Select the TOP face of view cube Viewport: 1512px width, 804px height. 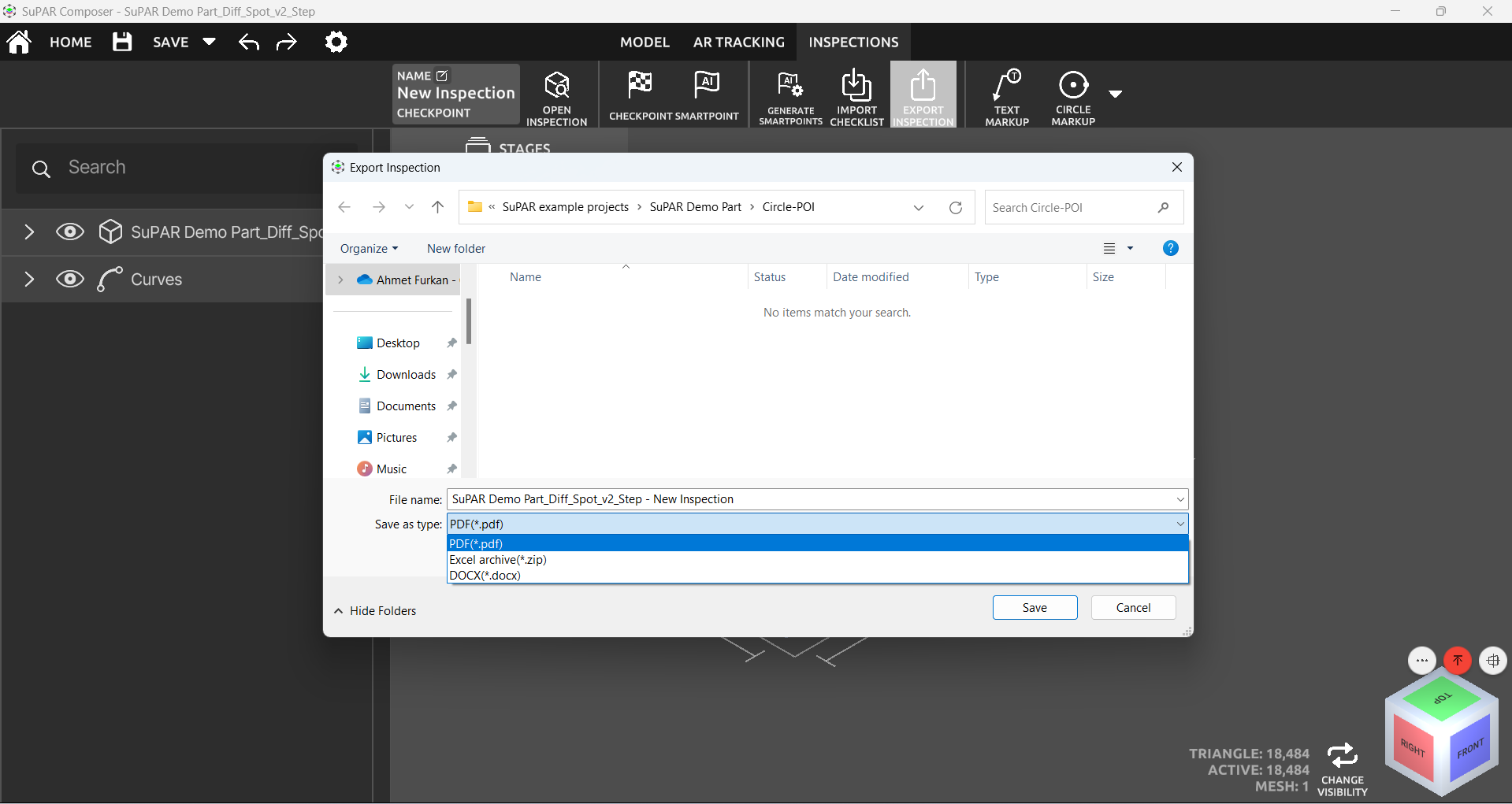pyautogui.click(x=1442, y=697)
